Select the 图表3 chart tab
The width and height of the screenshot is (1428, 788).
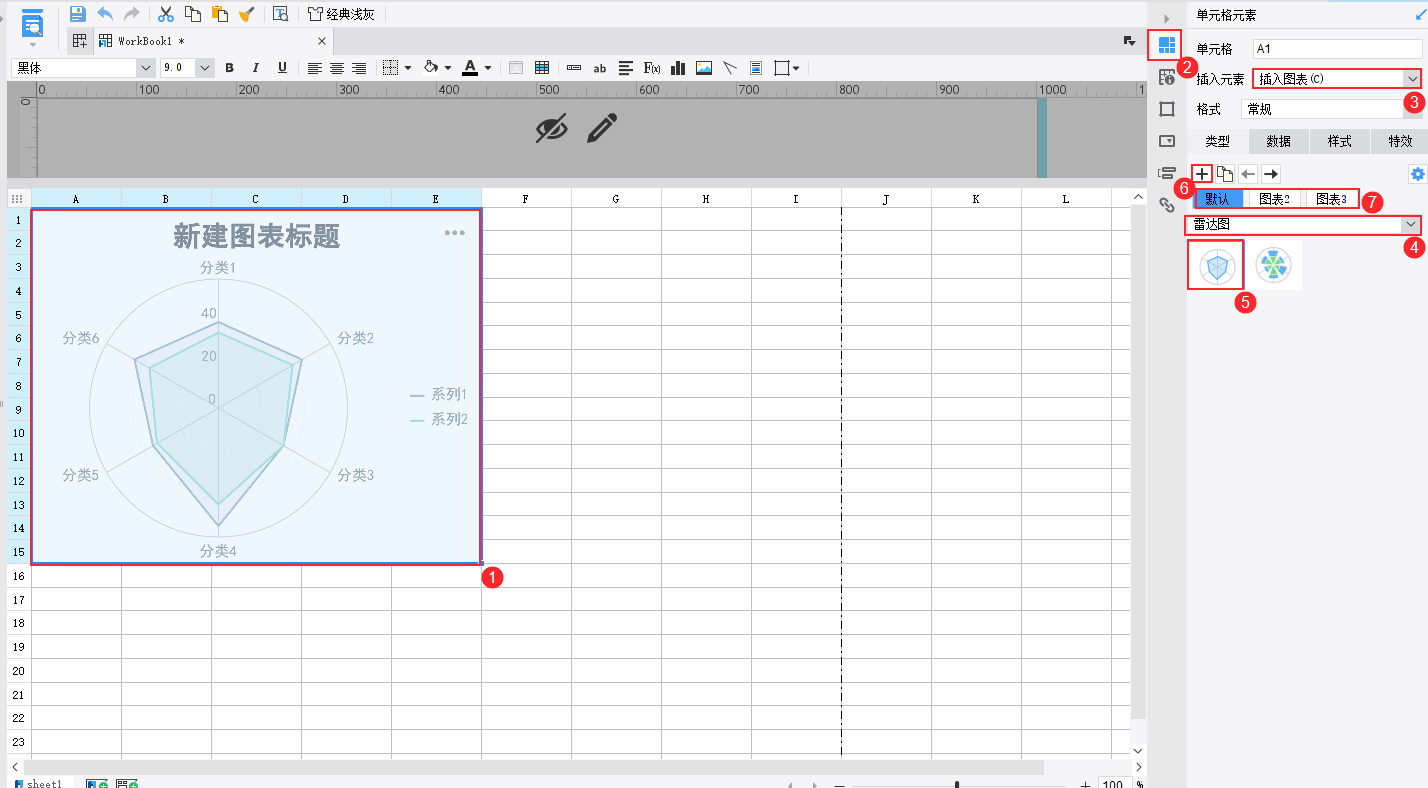click(1331, 199)
